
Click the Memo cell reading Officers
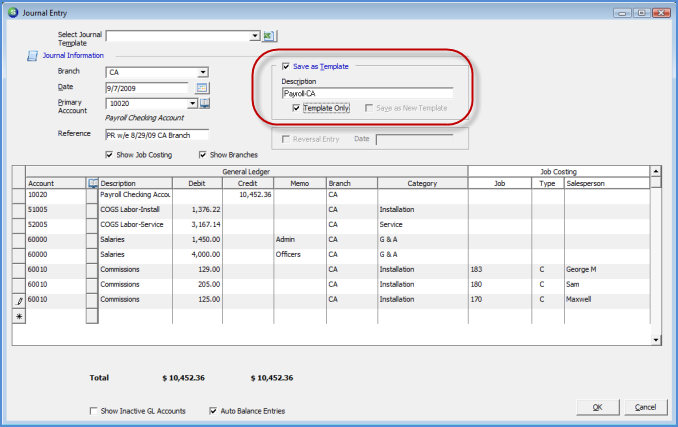(x=300, y=255)
